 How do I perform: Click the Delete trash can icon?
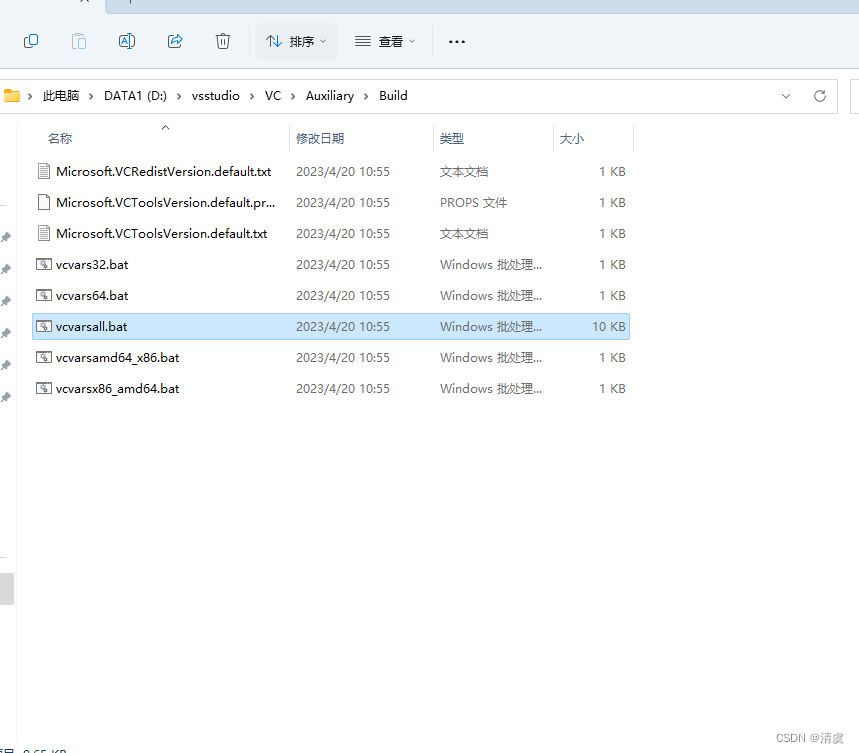tap(223, 41)
